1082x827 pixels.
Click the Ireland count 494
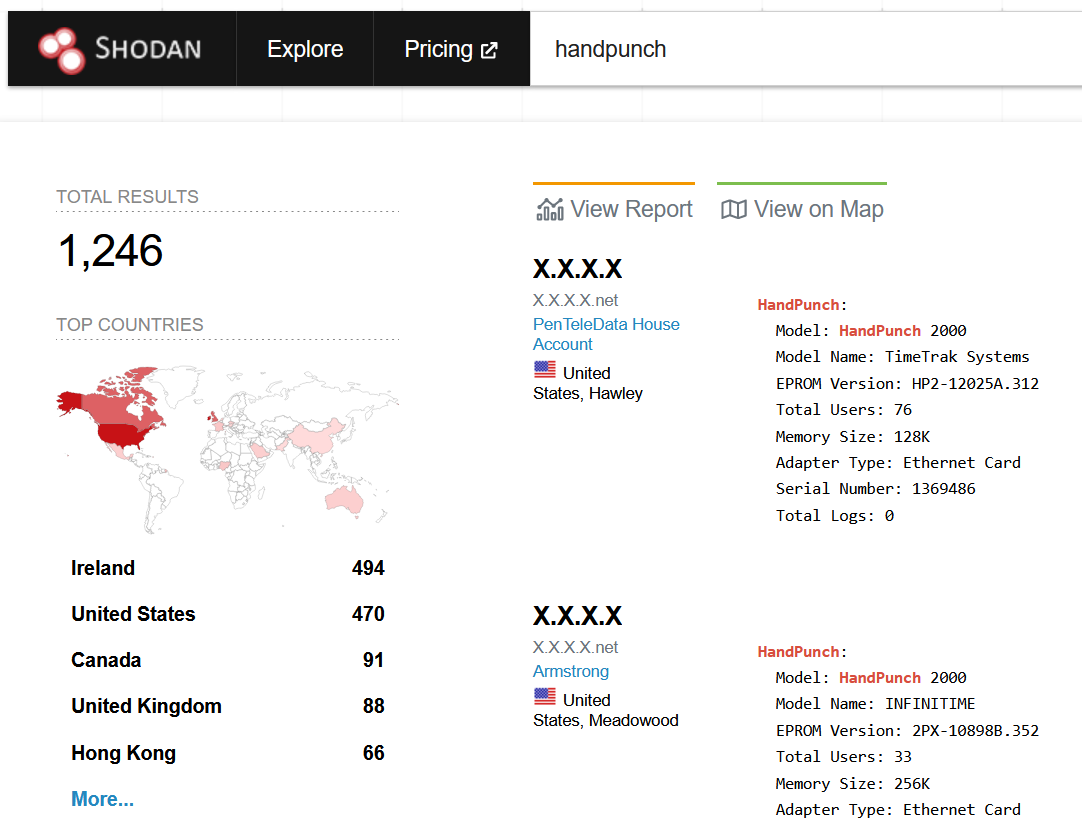(x=368, y=568)
